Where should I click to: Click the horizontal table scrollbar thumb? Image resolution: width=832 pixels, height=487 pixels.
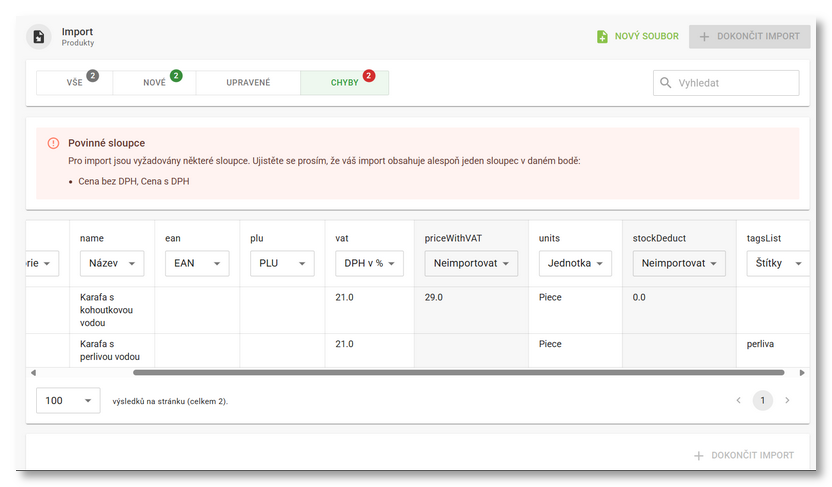pyautogui.click(x=458, y=373)
